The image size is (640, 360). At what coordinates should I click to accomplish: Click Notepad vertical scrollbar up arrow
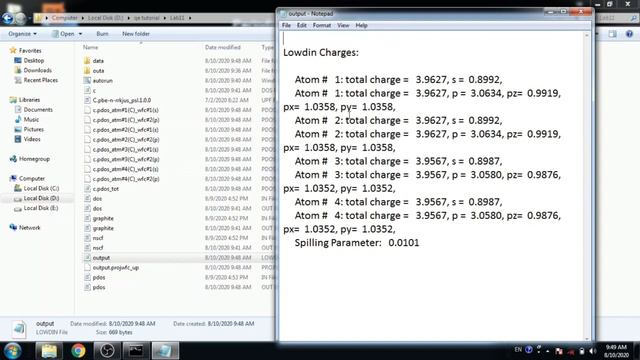pos(587,36)
